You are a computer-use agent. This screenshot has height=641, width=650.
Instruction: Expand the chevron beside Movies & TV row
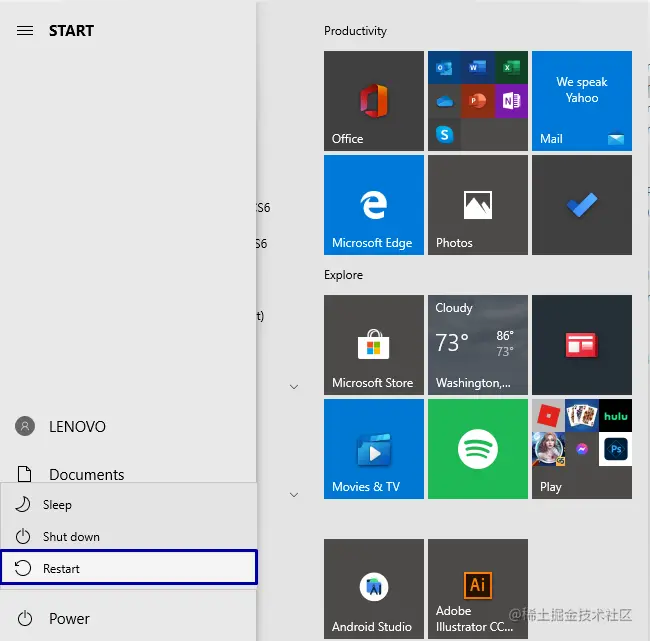coord(294,495)
